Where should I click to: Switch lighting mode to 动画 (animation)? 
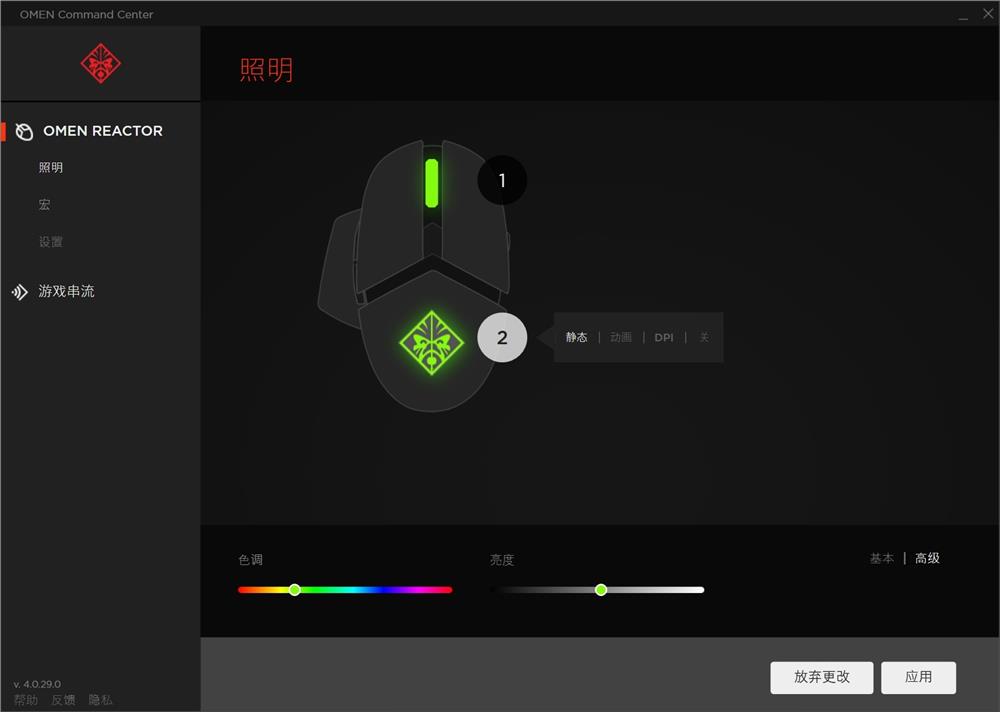click(x=620, y=337)
